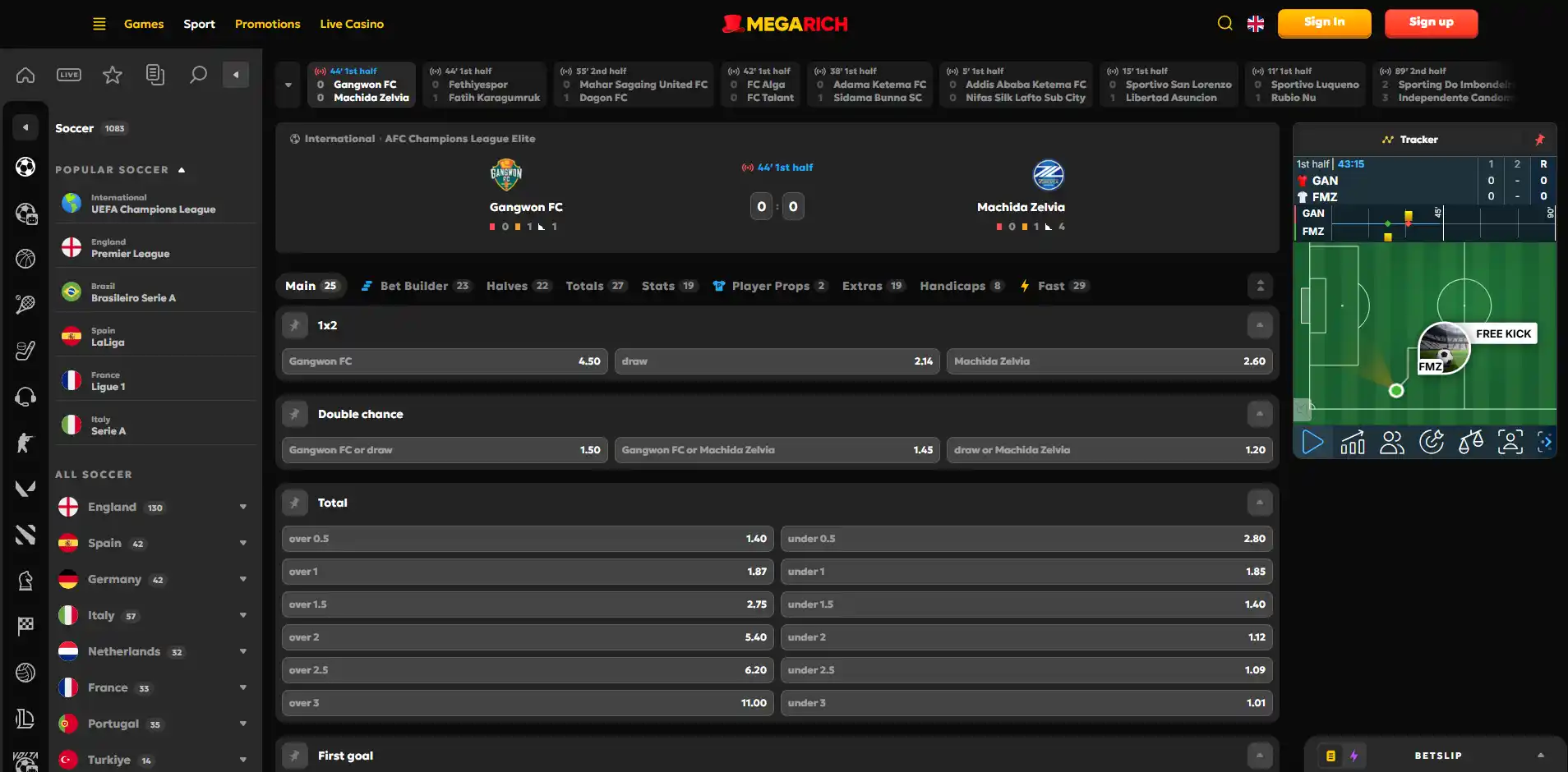The width and height of the screenshot is (1568, 772).
Task: Collapse the Total market section
Action: coord(1259,503)
